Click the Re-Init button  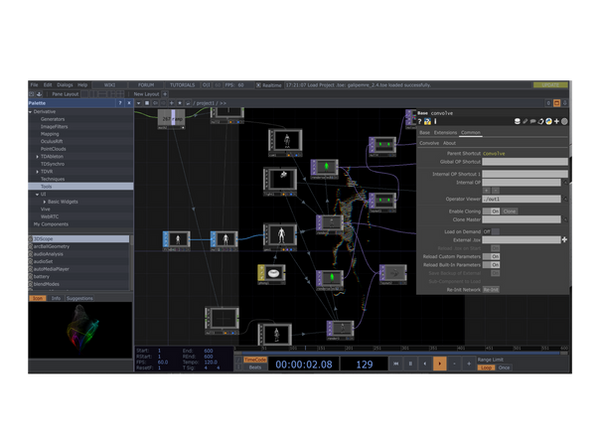pos(491,290)
